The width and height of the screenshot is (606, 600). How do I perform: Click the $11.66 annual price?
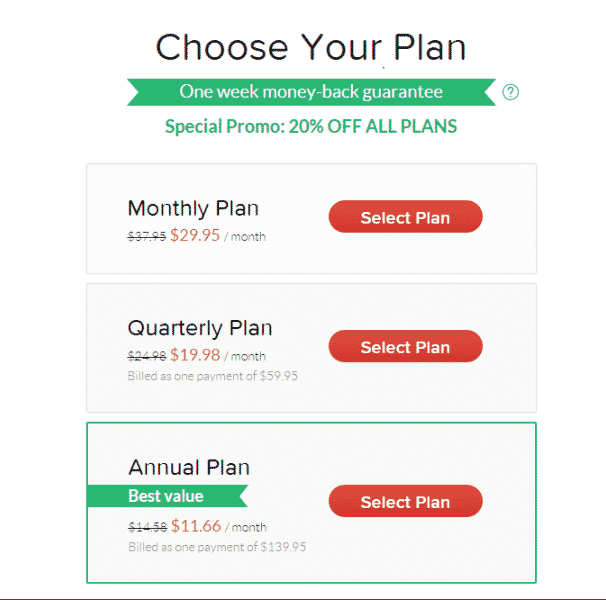pos(195,526)
